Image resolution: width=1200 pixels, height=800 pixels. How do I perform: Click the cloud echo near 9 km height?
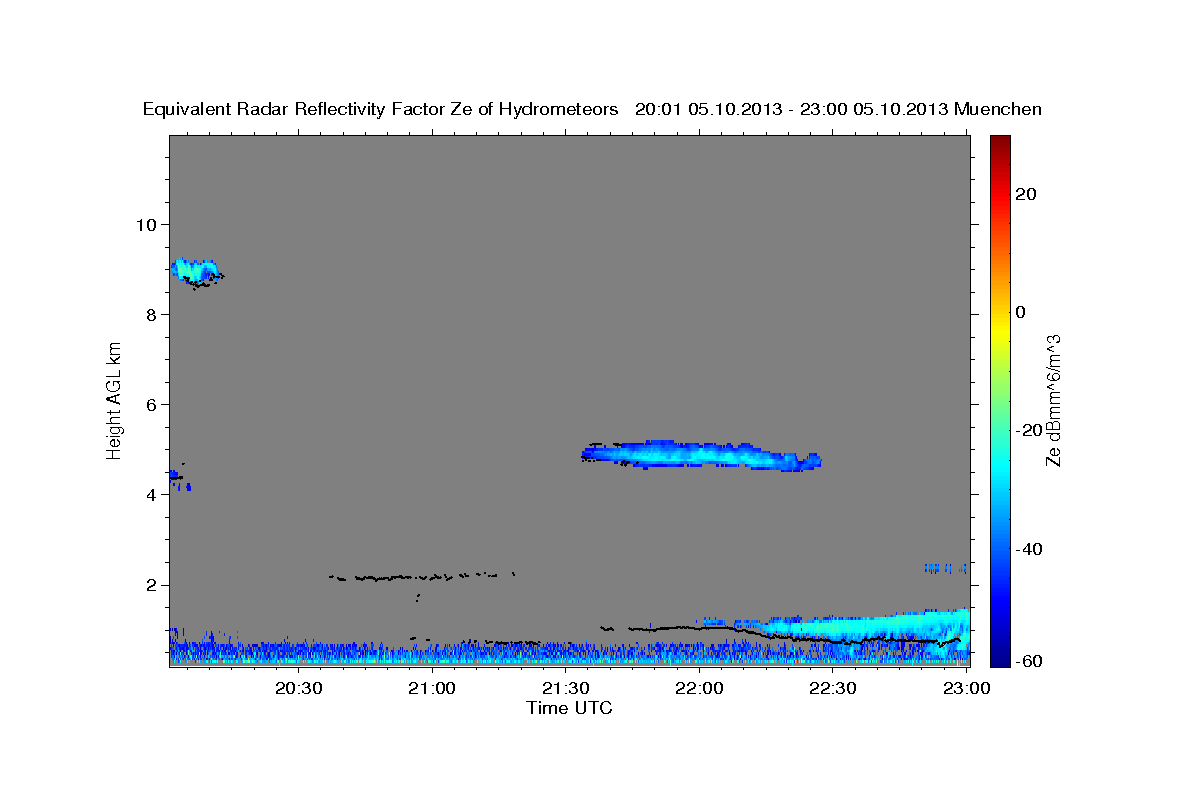coord(194,270)
